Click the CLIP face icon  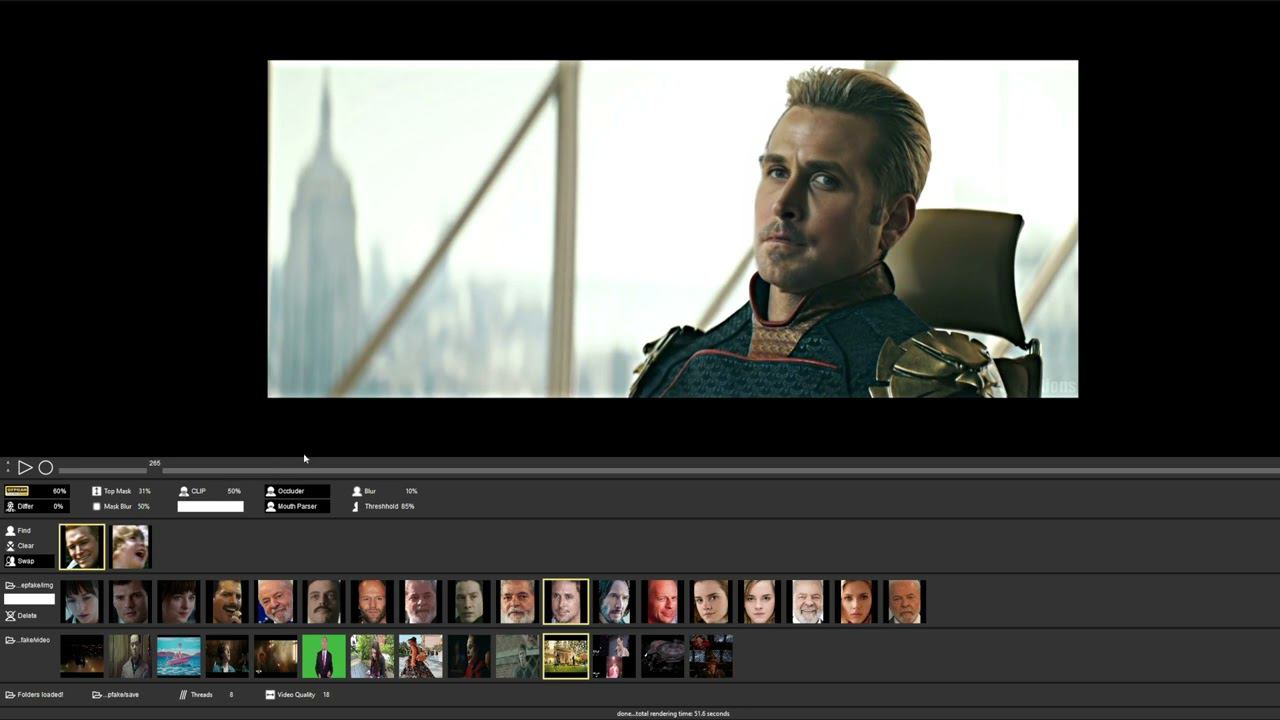pyautogui.click(x=184, y=491)
